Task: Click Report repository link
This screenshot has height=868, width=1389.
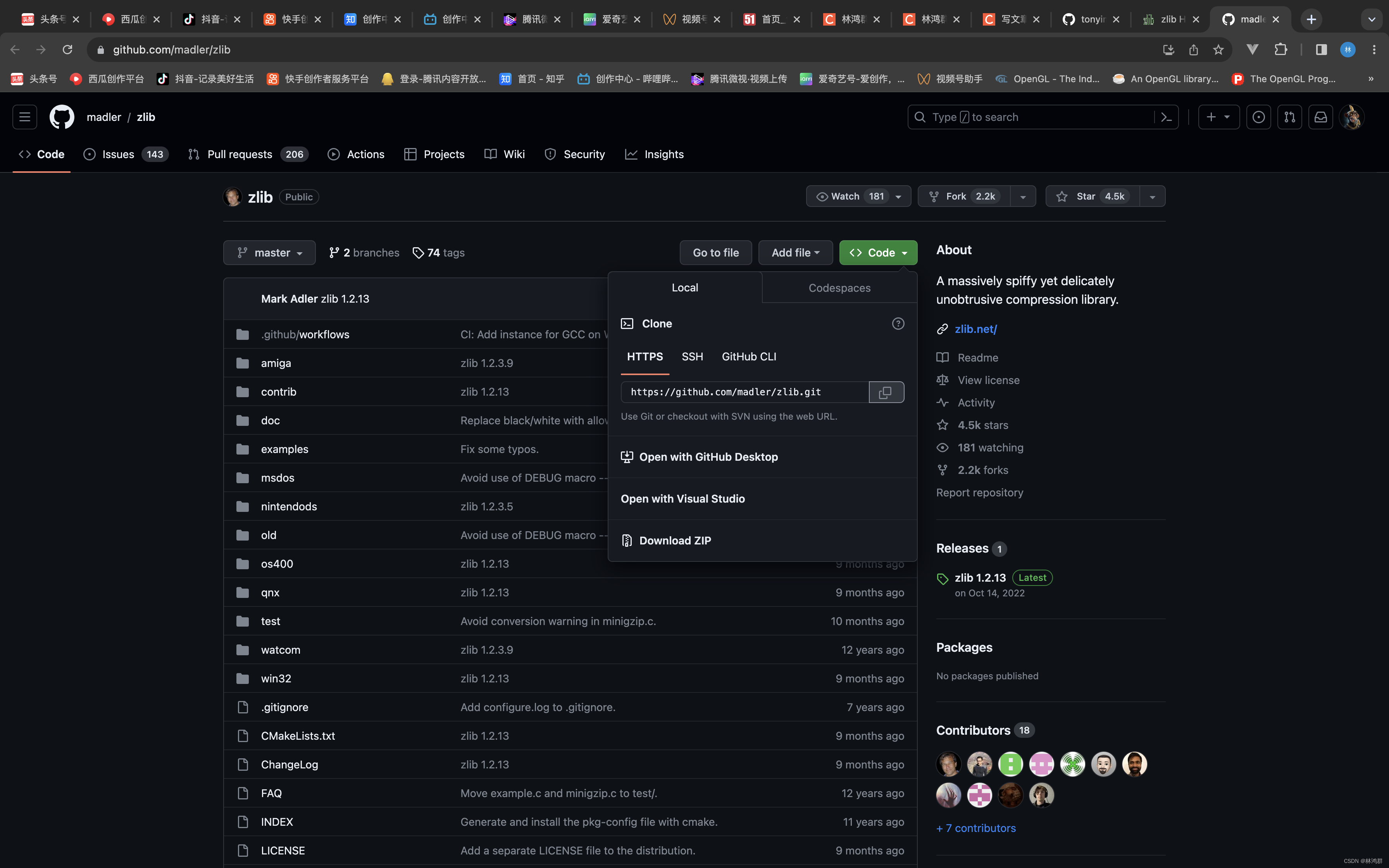Action: point(979,493)
